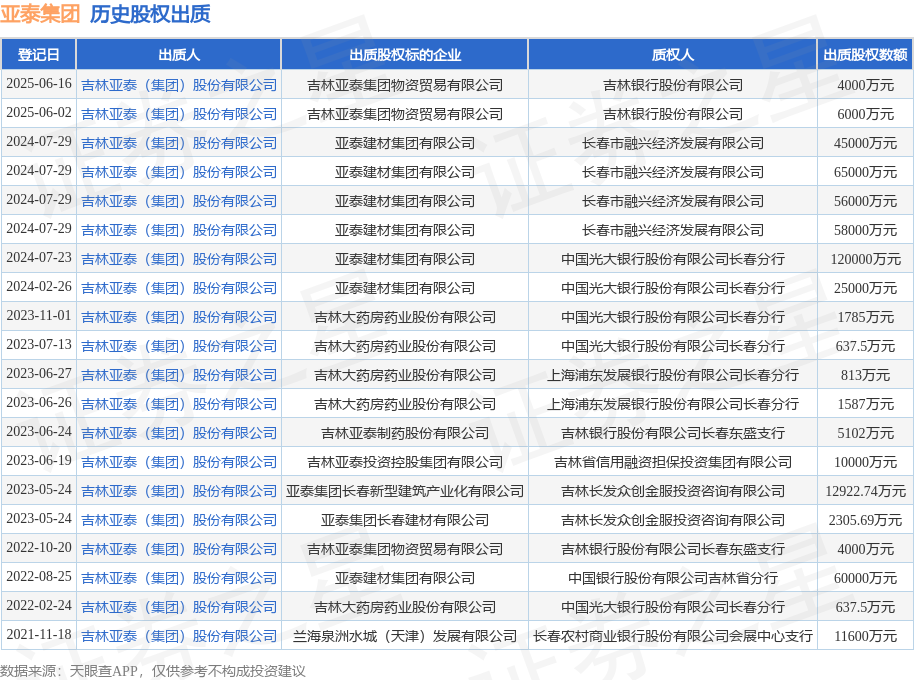914x680 pixels.
Task: Open the 出质人 link in the 2023-06-27 row
Action: pyautogui.click(x=179, y=375)
